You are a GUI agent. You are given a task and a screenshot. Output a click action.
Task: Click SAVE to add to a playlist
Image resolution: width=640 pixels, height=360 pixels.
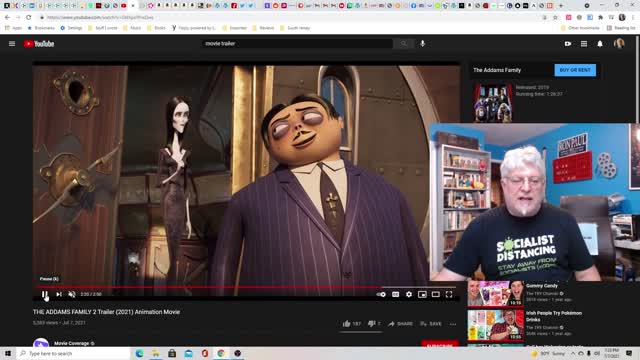(x=431, y=324)
